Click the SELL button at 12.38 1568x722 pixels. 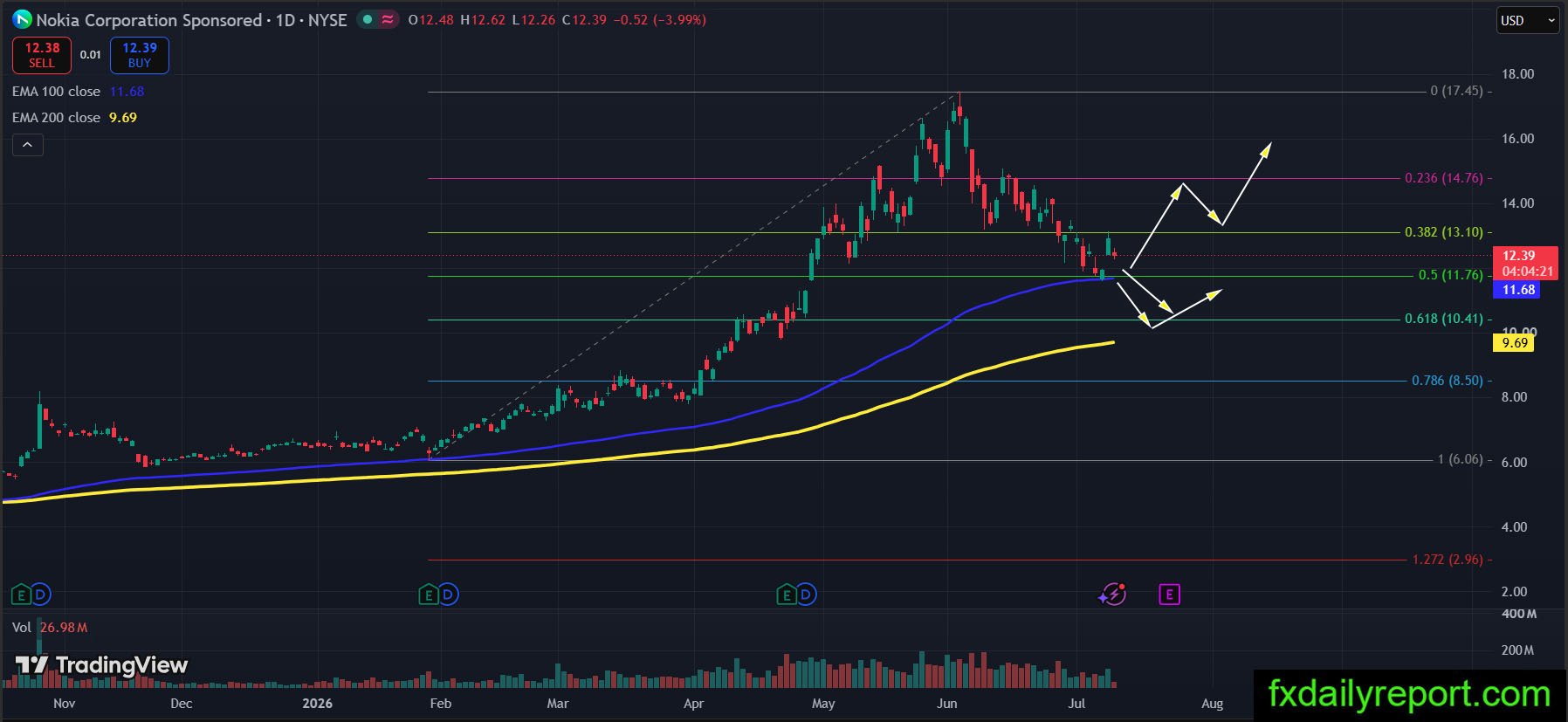[42, 55]
